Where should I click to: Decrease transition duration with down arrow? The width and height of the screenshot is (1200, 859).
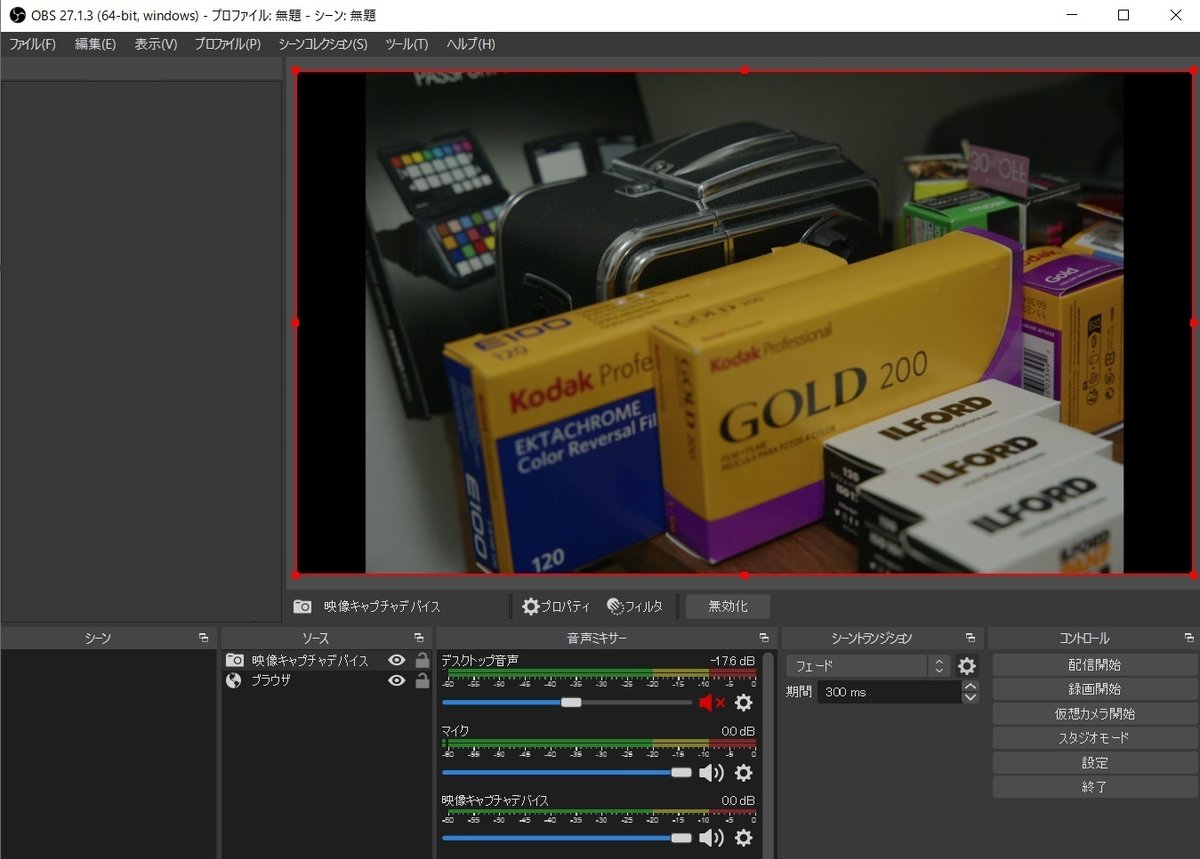(970, 698)
